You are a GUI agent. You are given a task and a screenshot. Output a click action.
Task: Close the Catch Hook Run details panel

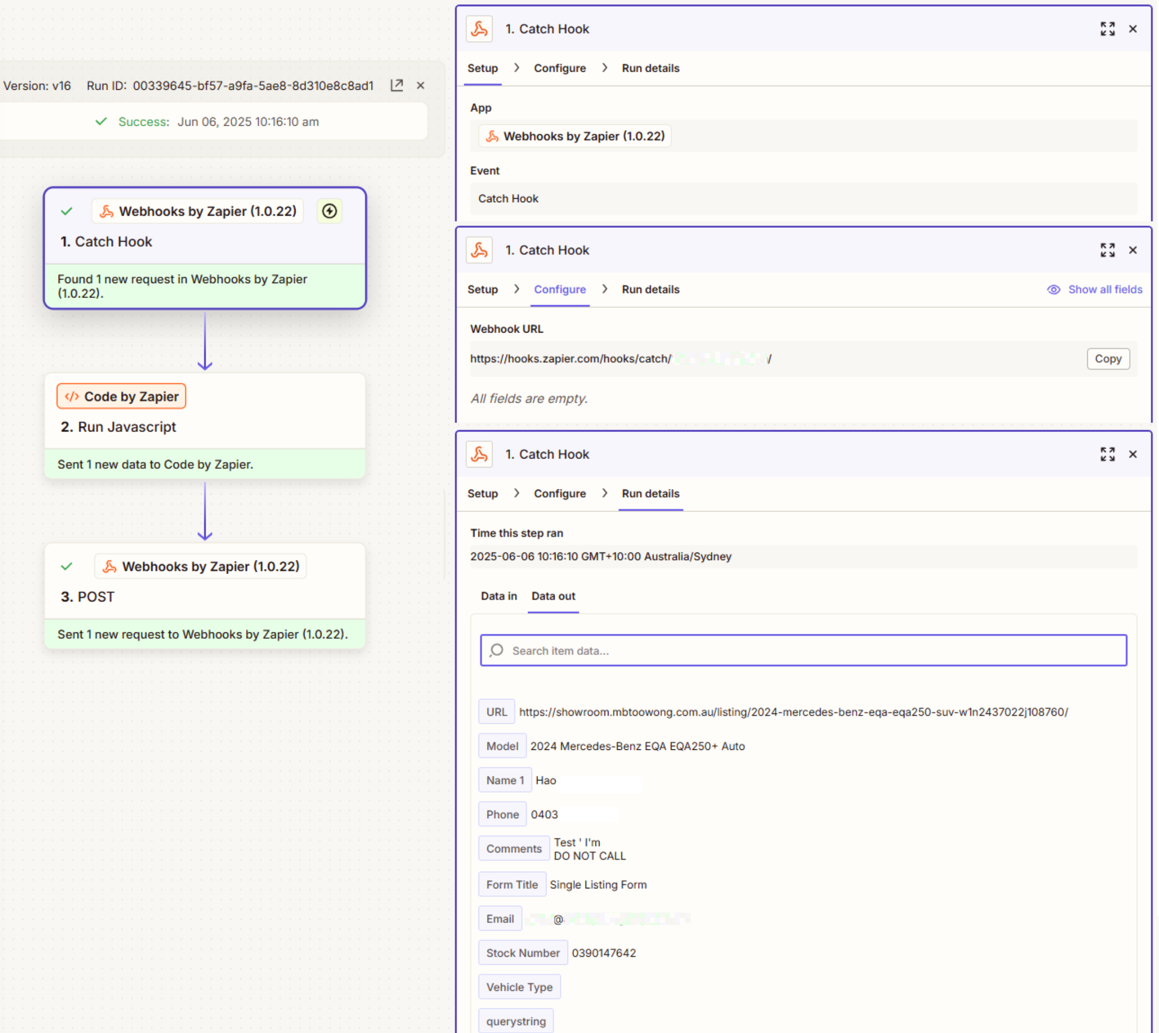[x=1133, y=454]
